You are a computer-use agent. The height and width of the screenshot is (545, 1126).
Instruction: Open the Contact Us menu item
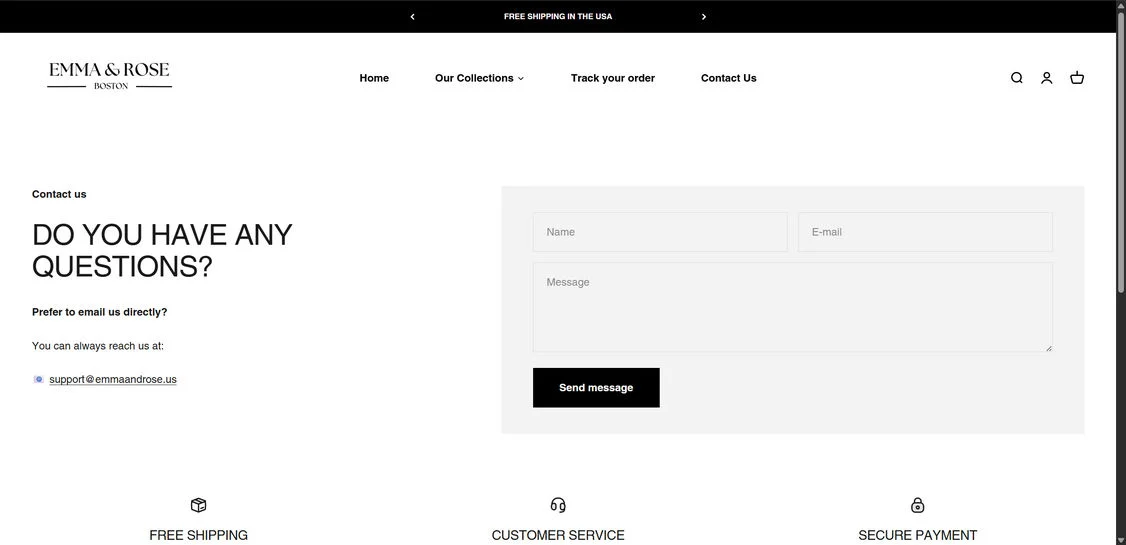(x=728, y=78)
